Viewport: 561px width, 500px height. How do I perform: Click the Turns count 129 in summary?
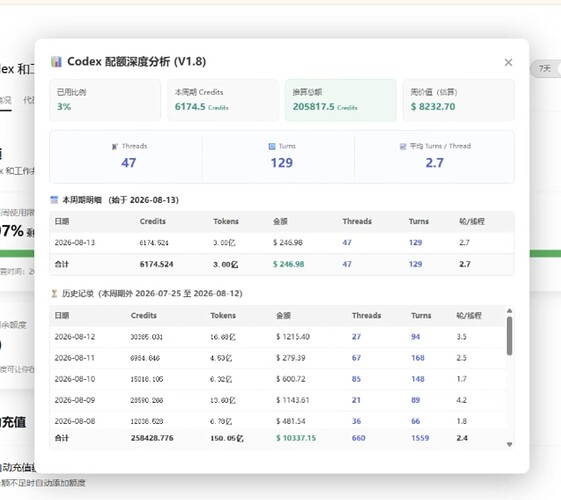[x=282, y=163]
